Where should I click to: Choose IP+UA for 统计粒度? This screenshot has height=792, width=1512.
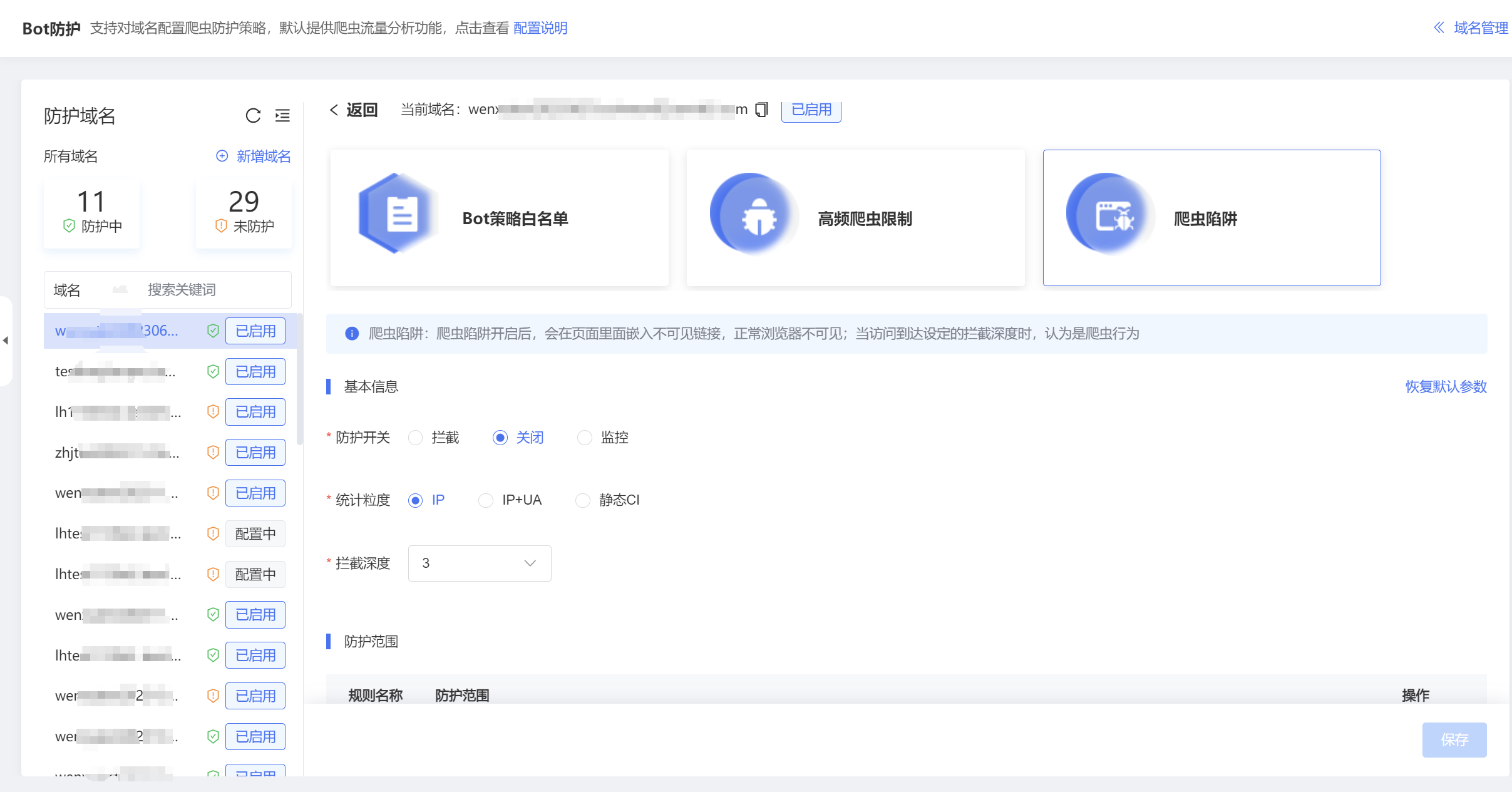486,500
